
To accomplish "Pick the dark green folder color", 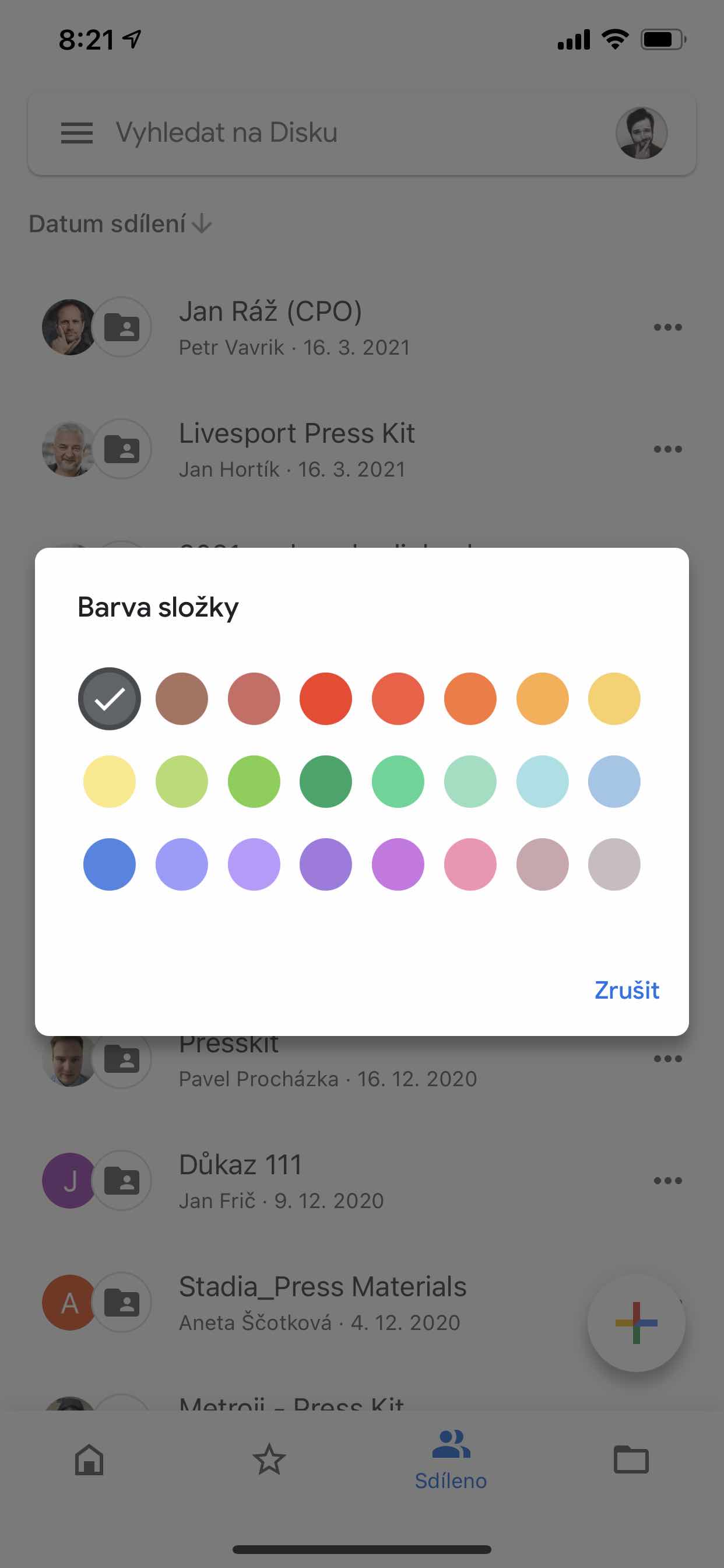I will pos(325,782).
